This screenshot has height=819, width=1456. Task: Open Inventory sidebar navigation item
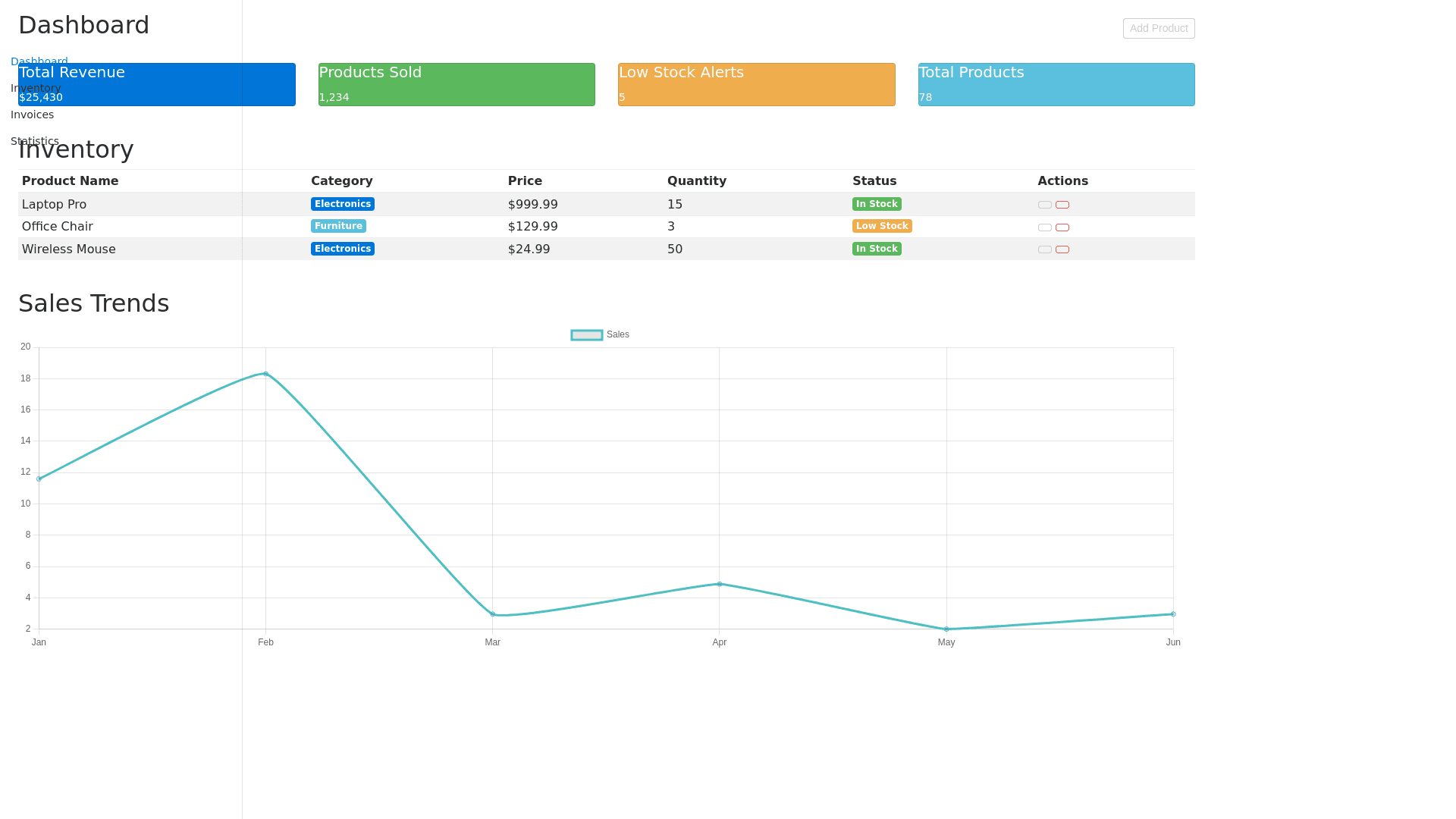[36, 88]
